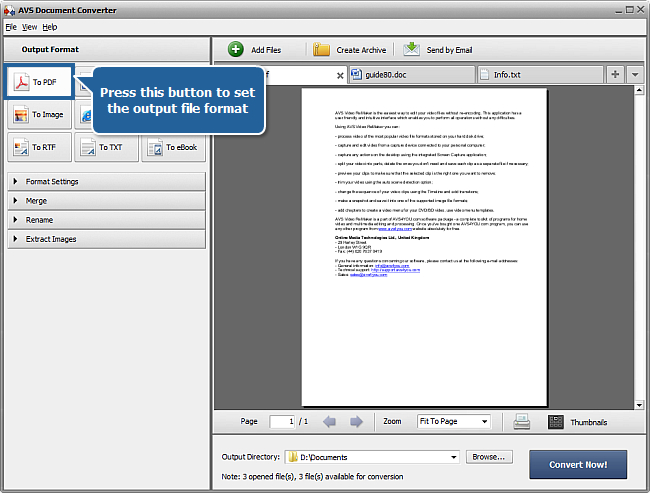This screenshot has height=493, width=650.
Task: Expand the Rename section
Action: pos(107,220)
